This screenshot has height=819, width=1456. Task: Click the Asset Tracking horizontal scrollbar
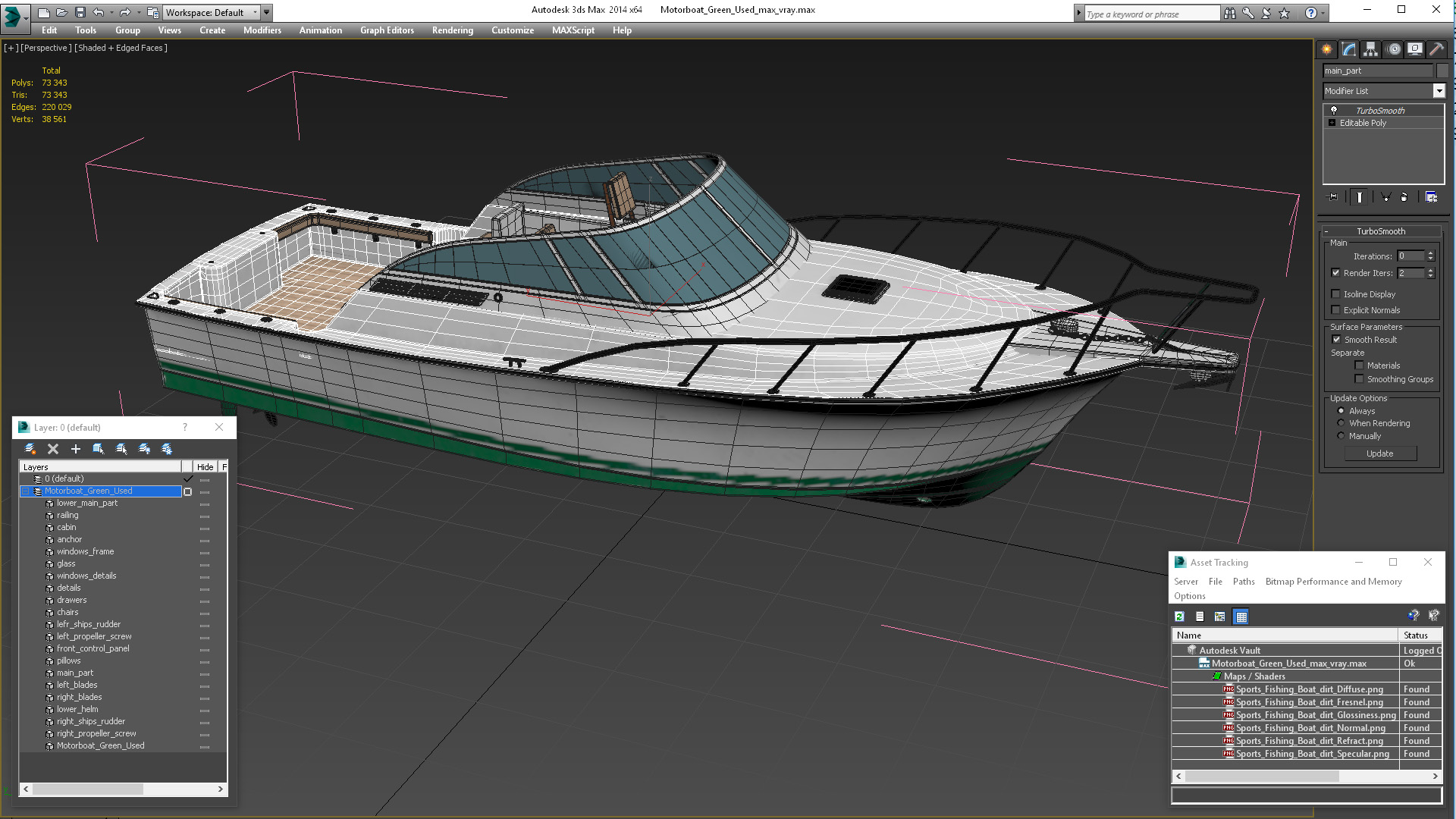click(1307, 777)
